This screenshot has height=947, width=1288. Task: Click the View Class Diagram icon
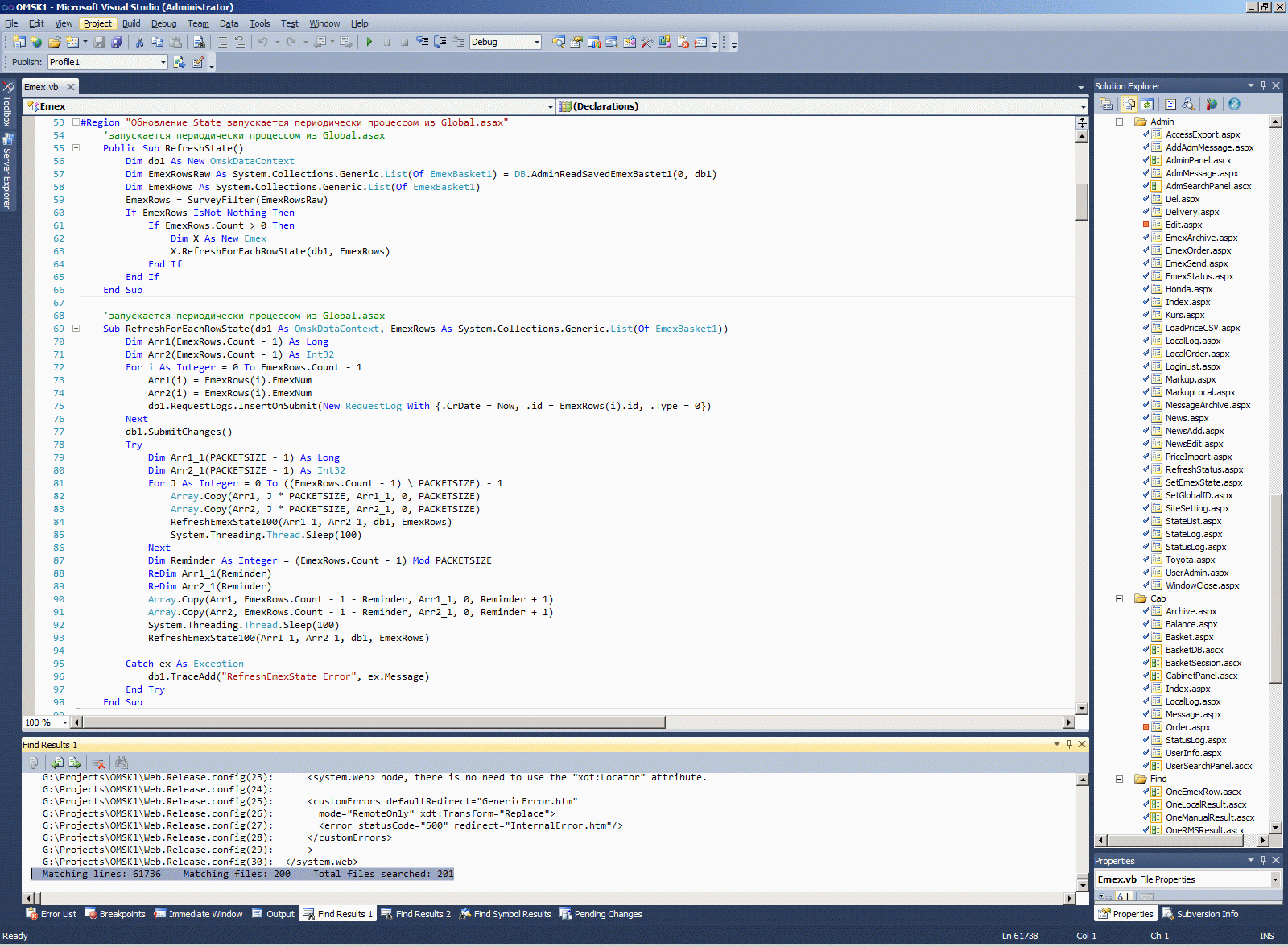(x=1188, y=104)
